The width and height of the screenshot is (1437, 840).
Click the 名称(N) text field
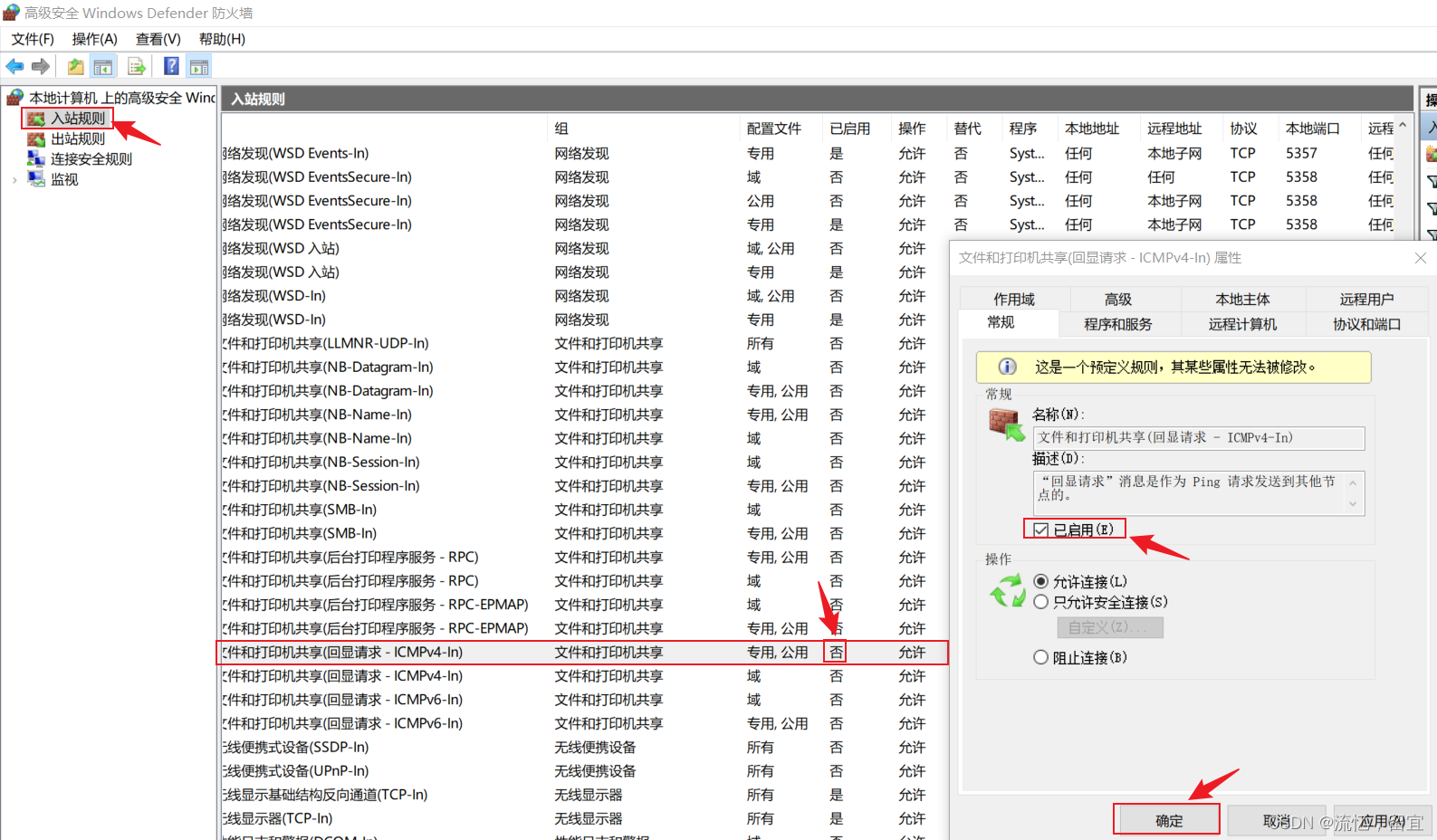pos(1199,438)
